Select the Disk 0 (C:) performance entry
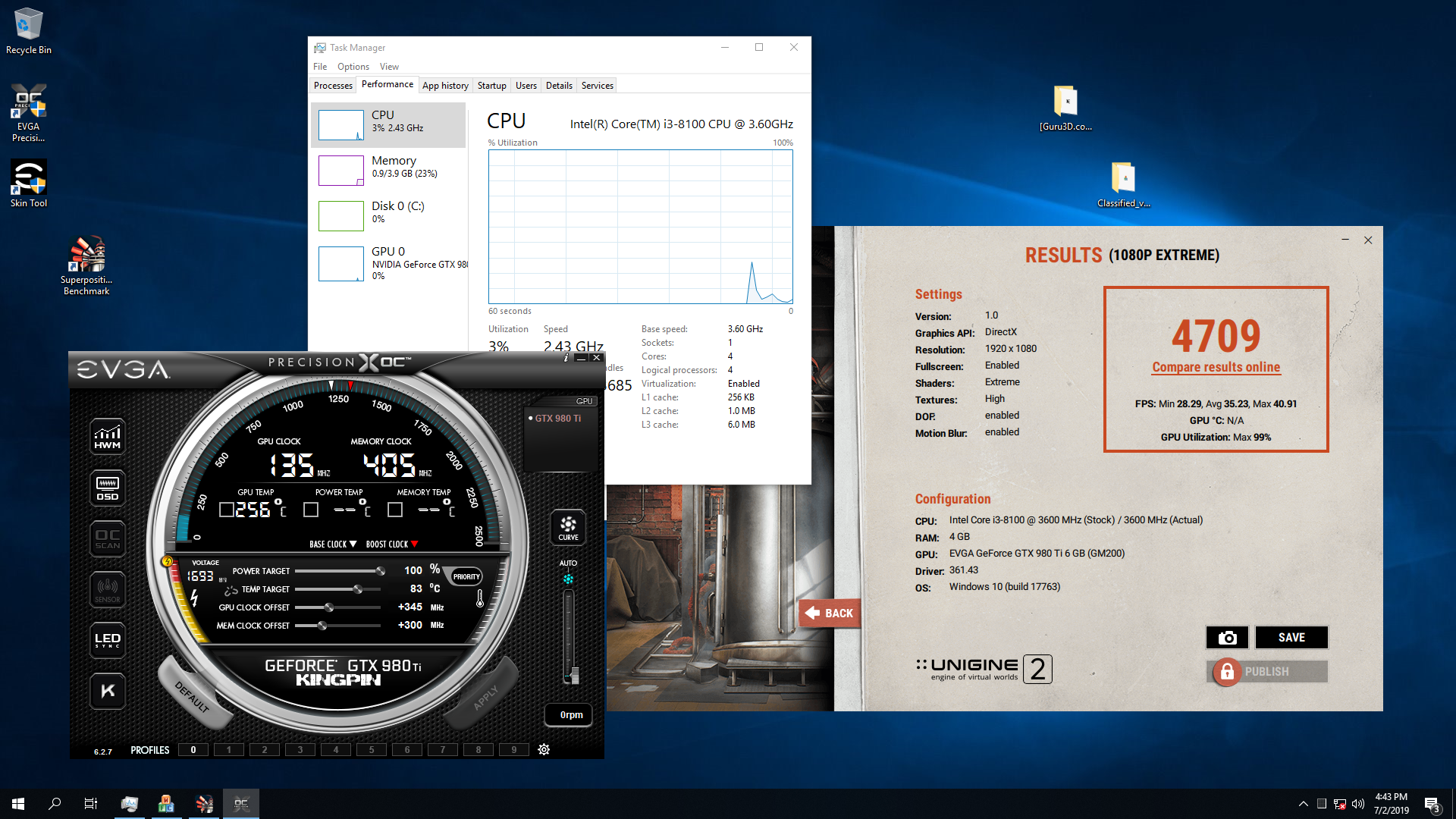Screen dimensions: 1456x819 (388, 216)
